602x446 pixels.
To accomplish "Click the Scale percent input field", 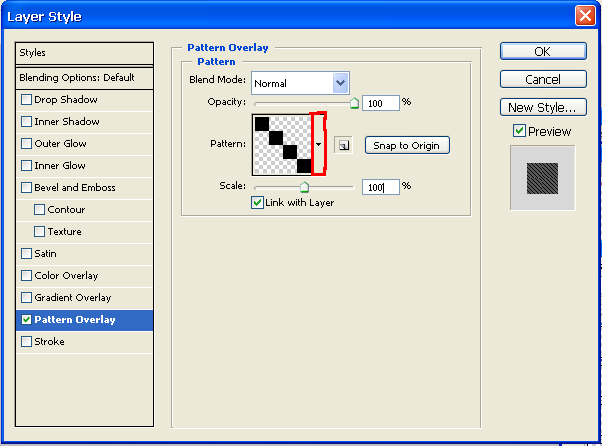I will coord(381,187).
